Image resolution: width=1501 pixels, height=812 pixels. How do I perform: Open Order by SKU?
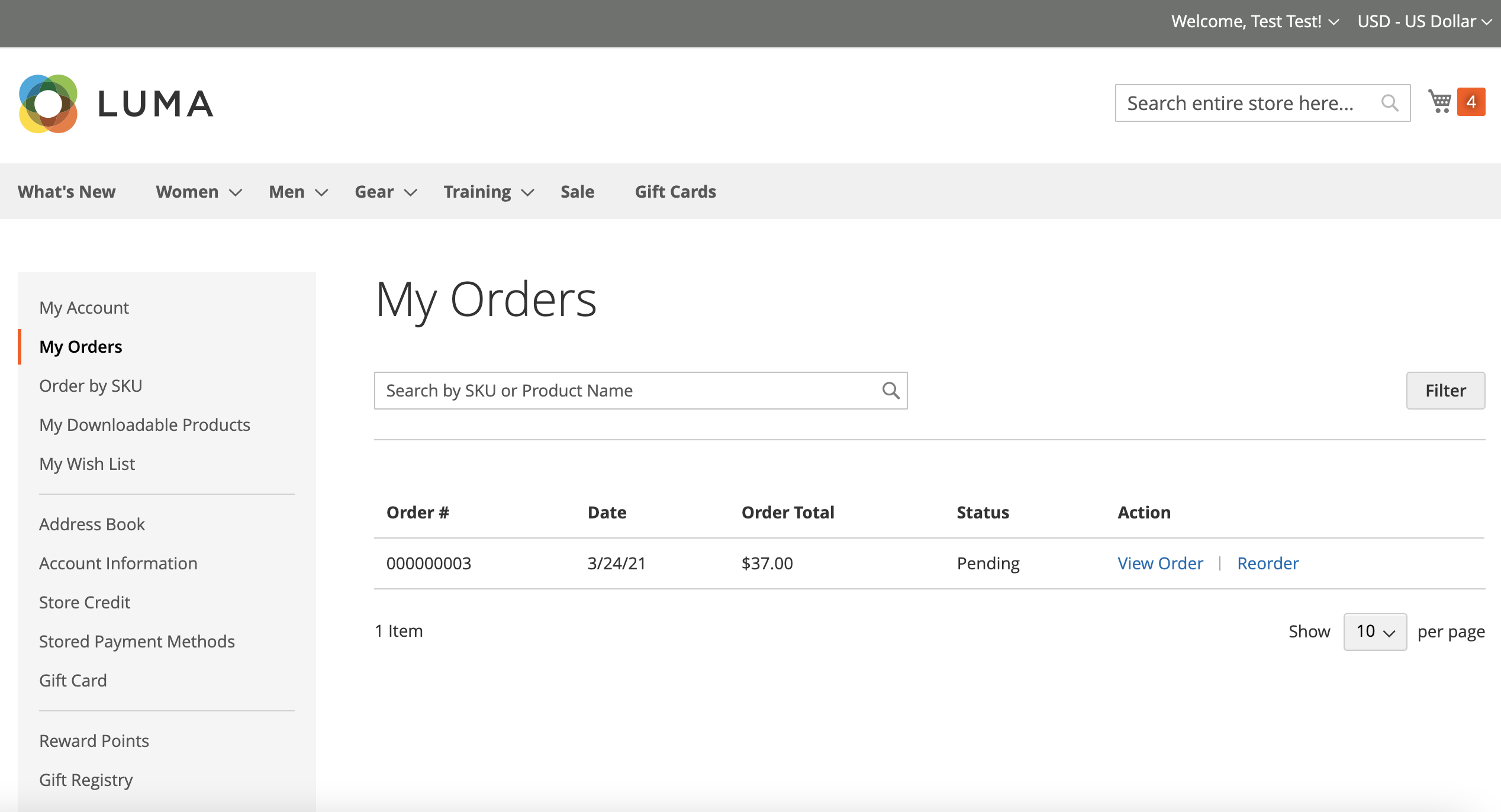(x=91, y=386)
